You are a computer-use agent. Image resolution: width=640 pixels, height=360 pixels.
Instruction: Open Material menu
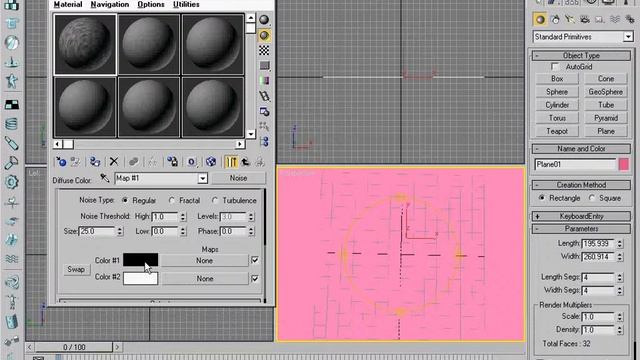tap(68, 4)
